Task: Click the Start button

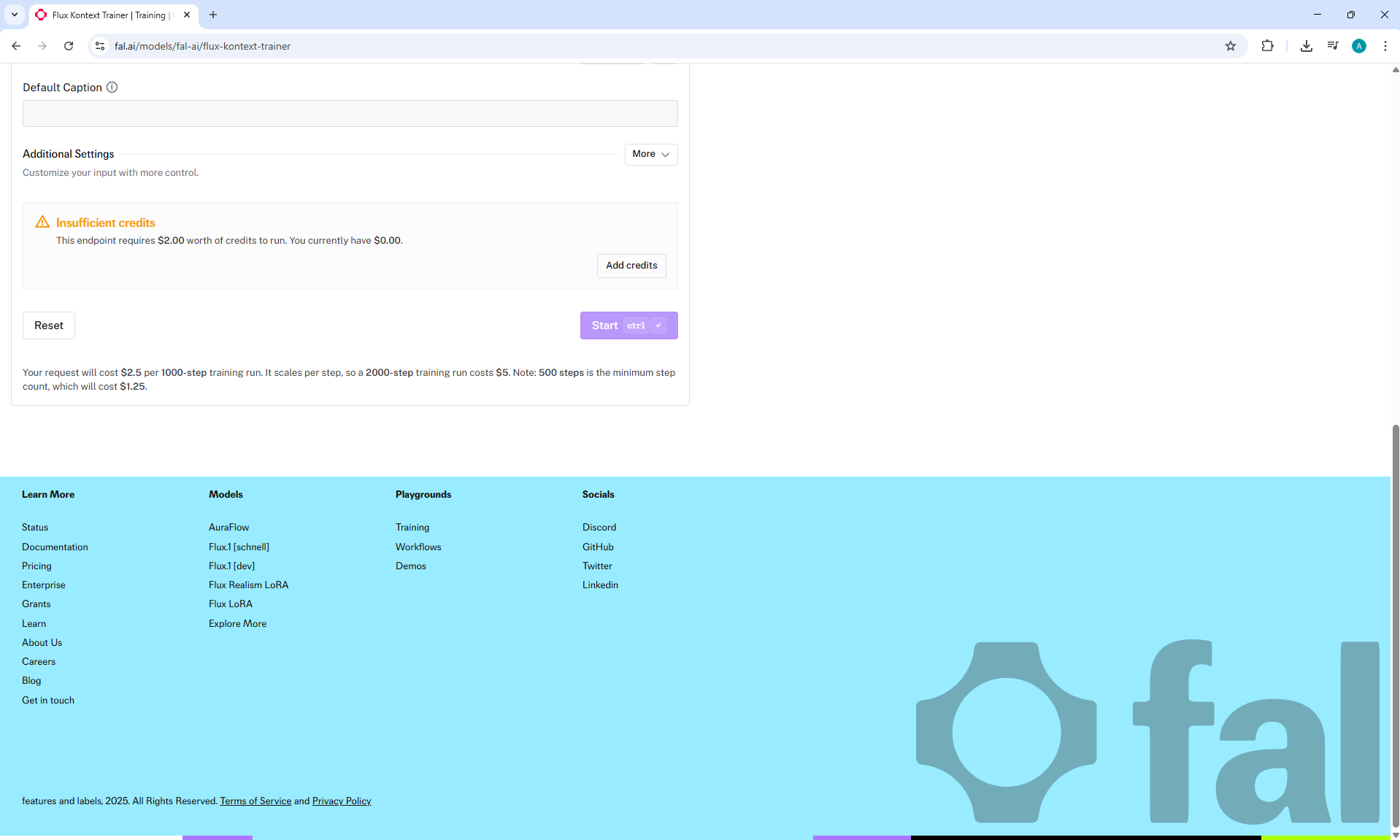Action: point(629,325)
